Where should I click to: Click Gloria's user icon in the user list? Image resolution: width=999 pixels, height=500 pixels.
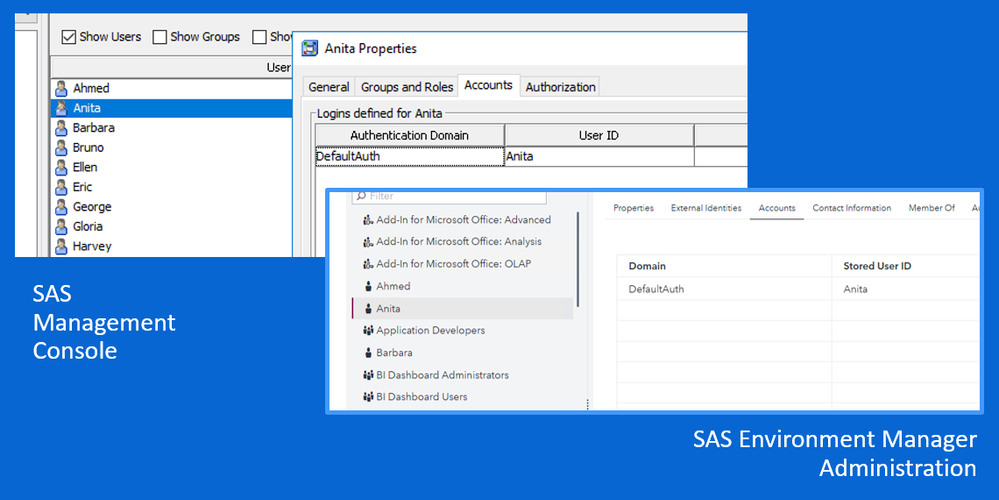(x=61, y=227)
